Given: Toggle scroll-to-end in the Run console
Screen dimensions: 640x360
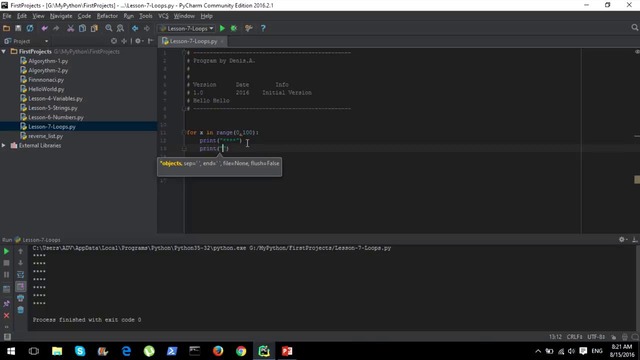Looking at the screenshot, I should [x=20, y=287].
